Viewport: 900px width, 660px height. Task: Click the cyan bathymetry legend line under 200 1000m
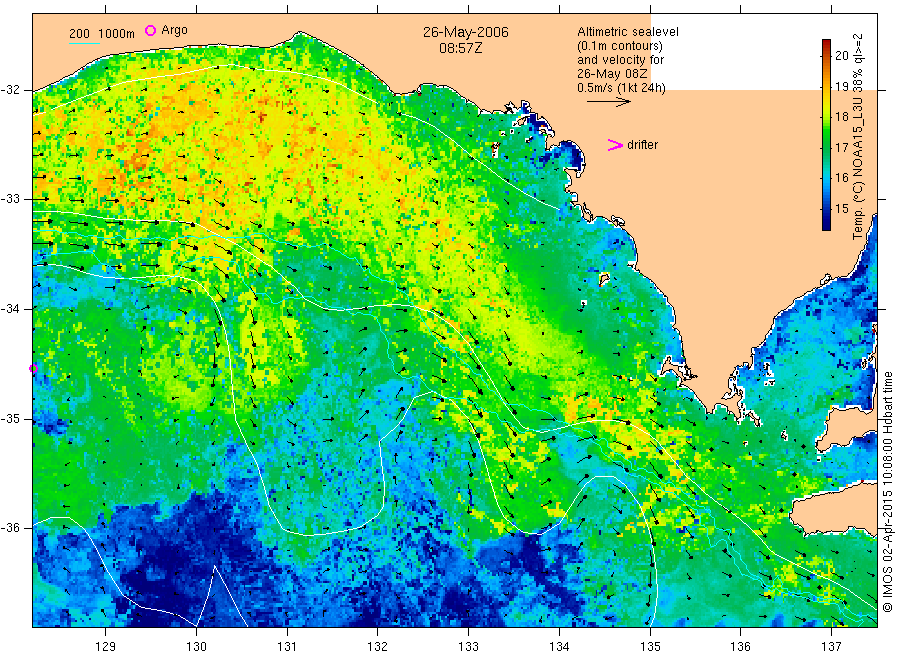pyautogui.click(x=84, y=43)
